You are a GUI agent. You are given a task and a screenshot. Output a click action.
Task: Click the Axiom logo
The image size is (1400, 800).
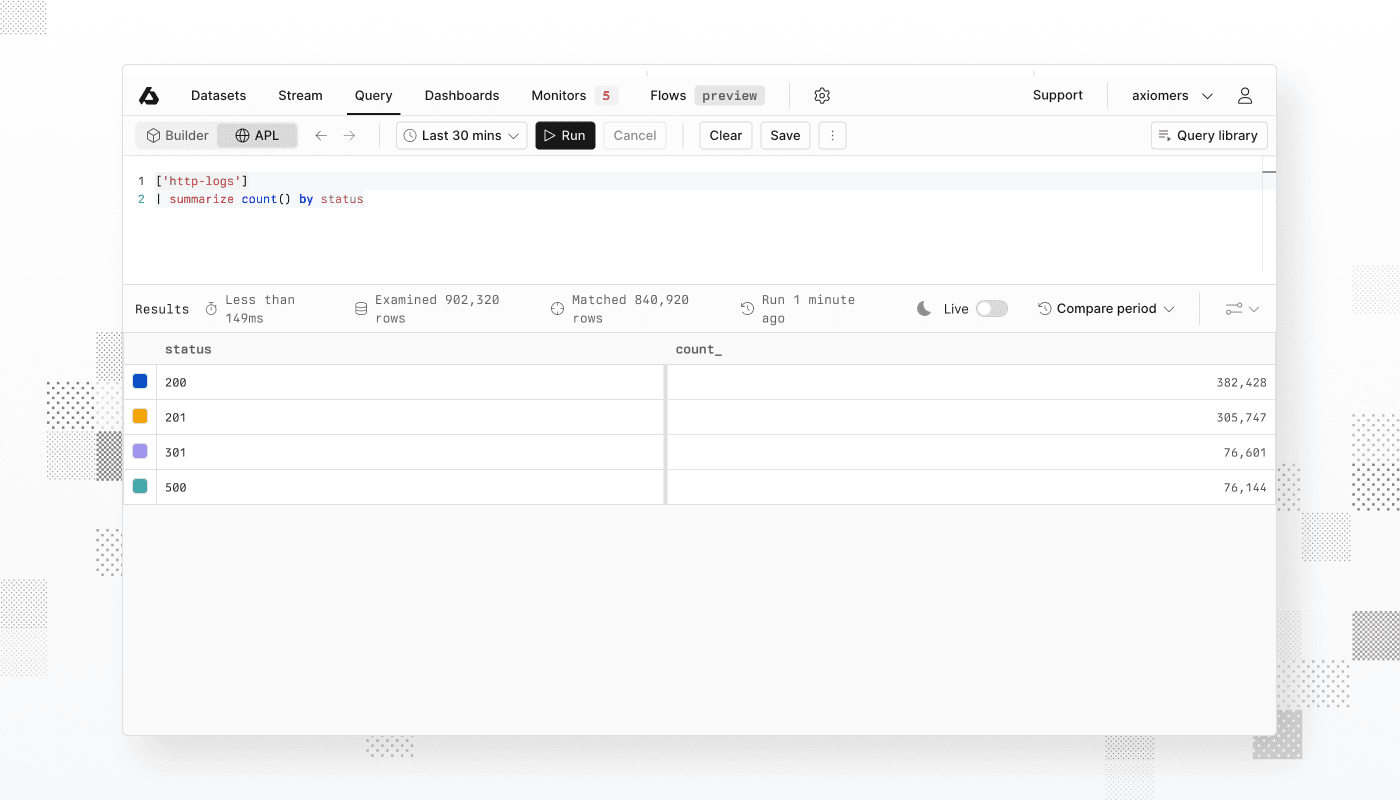click(x=149, y=95)
